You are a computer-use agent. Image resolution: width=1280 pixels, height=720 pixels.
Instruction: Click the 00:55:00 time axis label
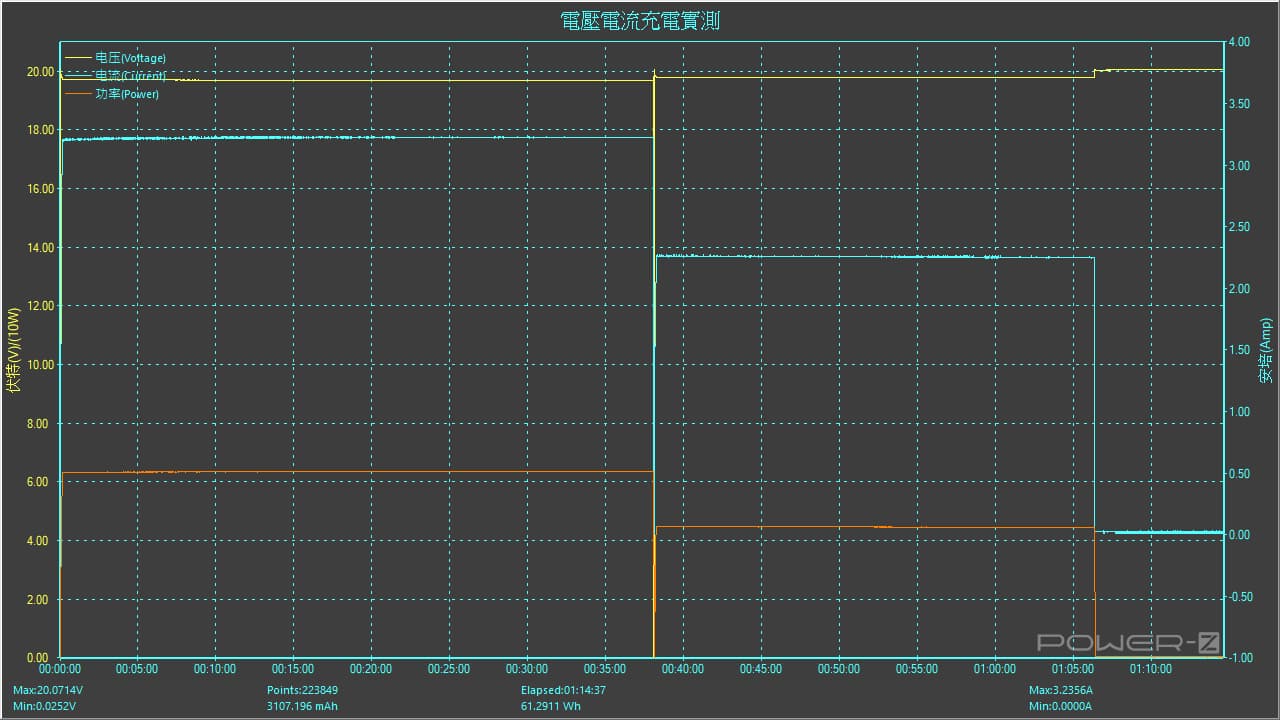click(917, 669)
